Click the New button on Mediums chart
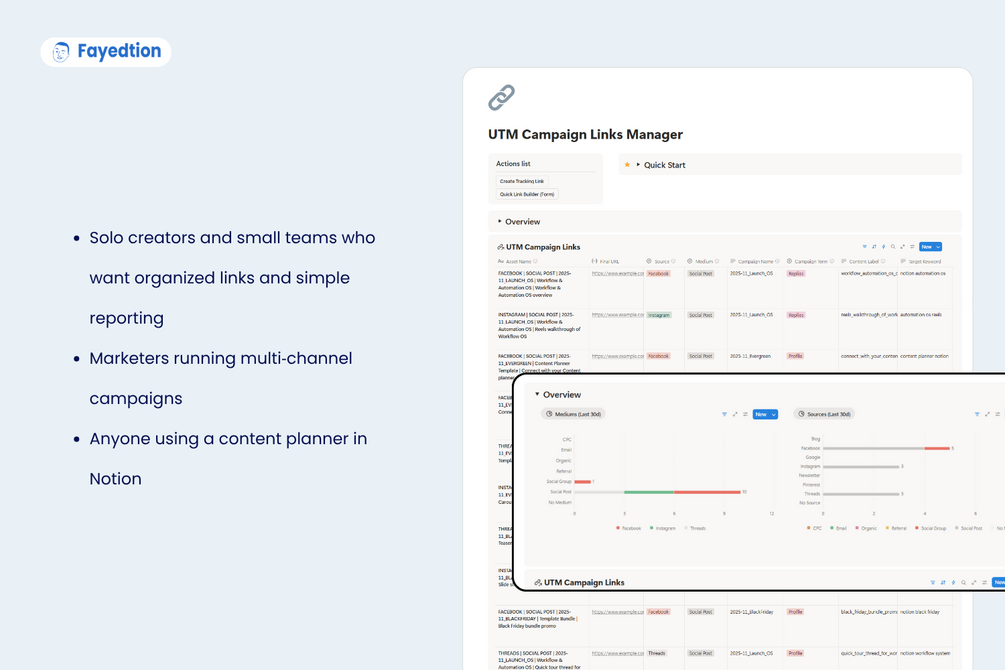The image size is (1005, 670). point(761,414)
